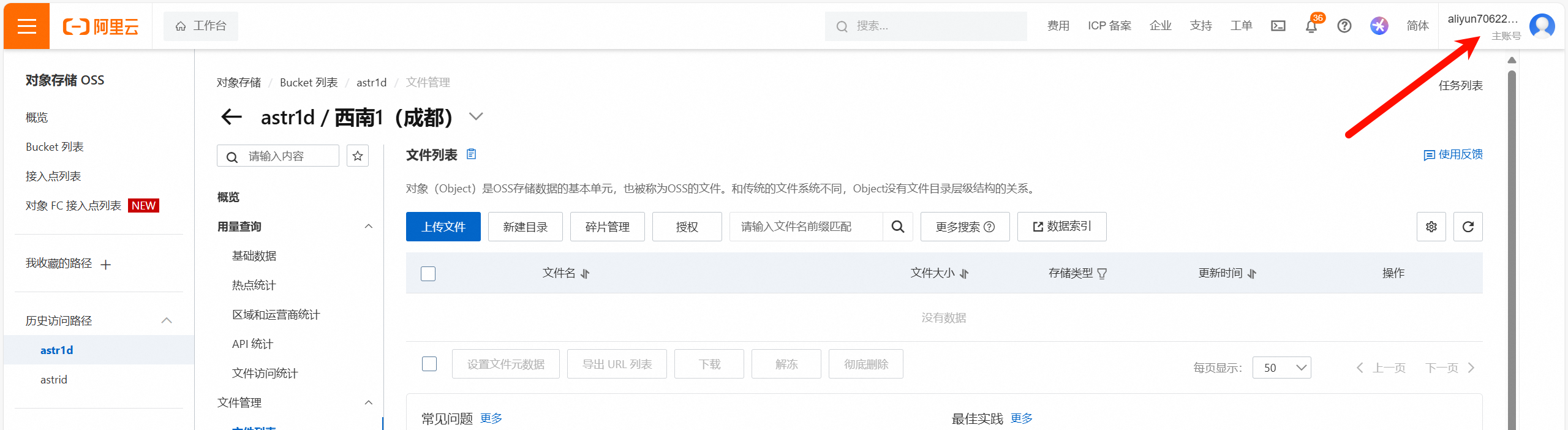Open the hamburger main menu
Viewport: 1568px width, 430px height.
pos(26,26)
